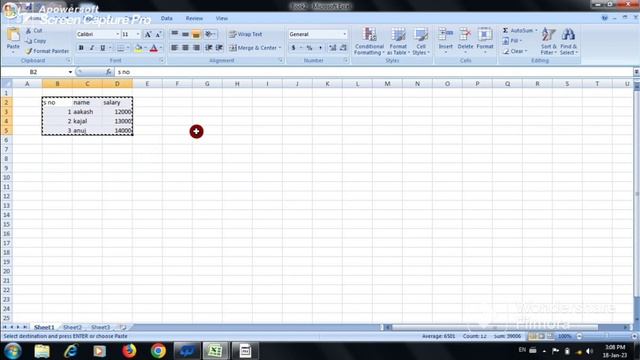Screen dimensions: 640x360
Task: Click Decrease Decimal button
Action: pyautogui.click(x=343, y=48)
